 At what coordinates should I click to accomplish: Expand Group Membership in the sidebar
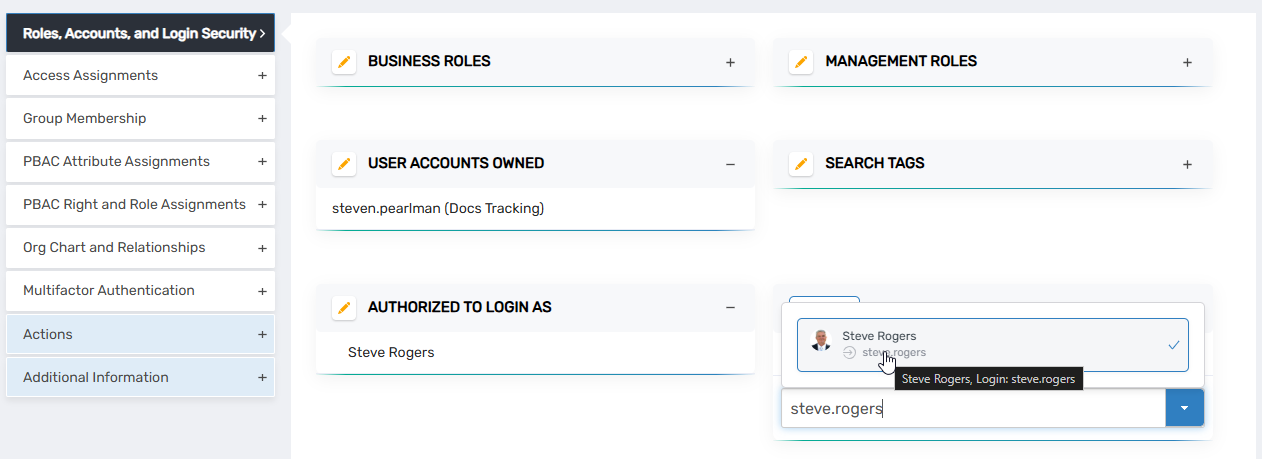(140, 119)
